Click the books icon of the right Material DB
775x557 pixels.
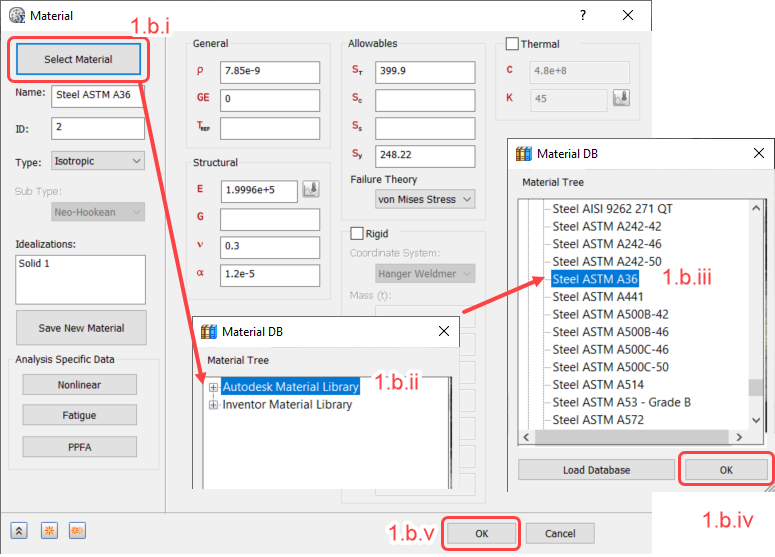(523, 154)
